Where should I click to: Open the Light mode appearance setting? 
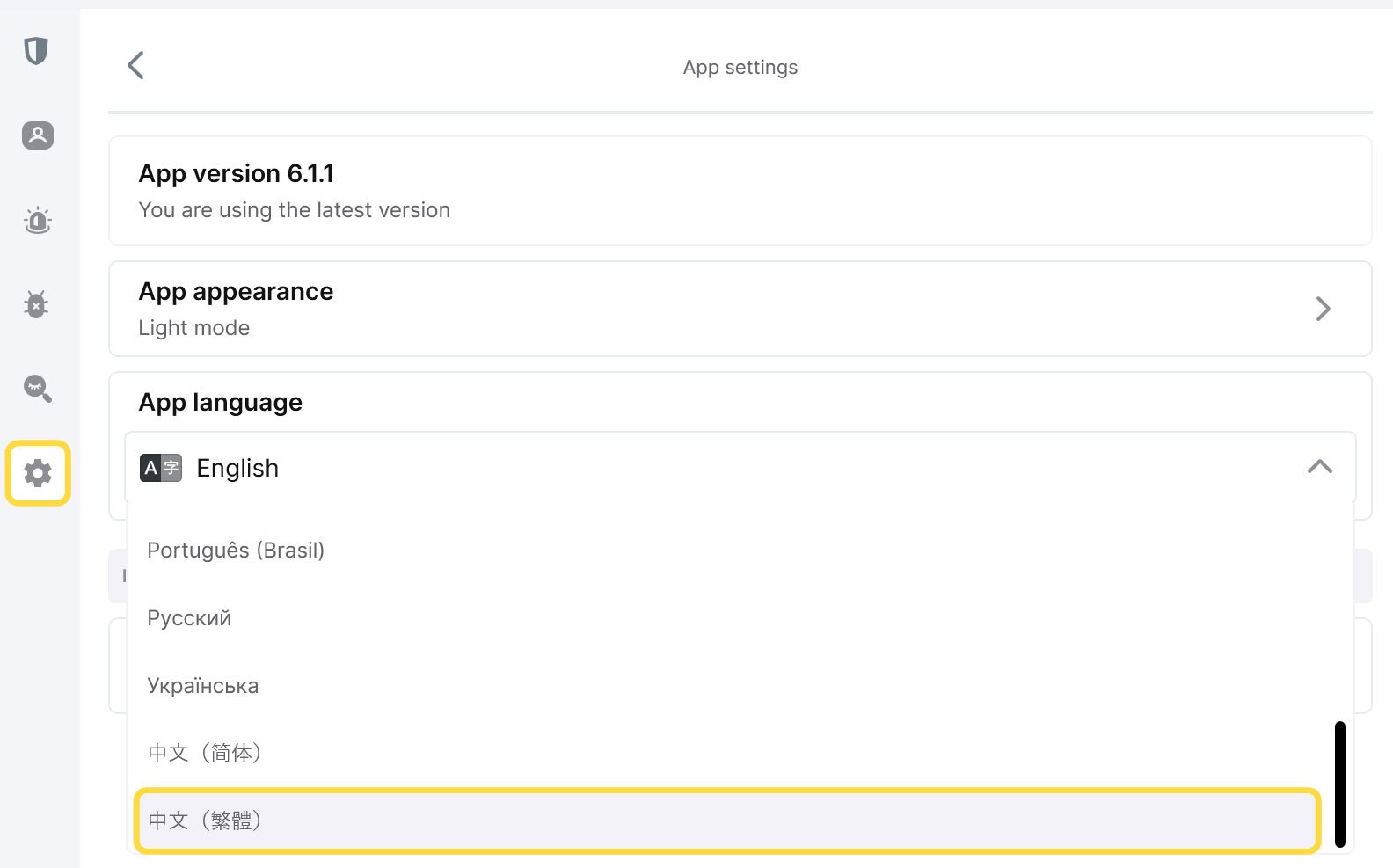pyautogui.click(x=194, y=328)
